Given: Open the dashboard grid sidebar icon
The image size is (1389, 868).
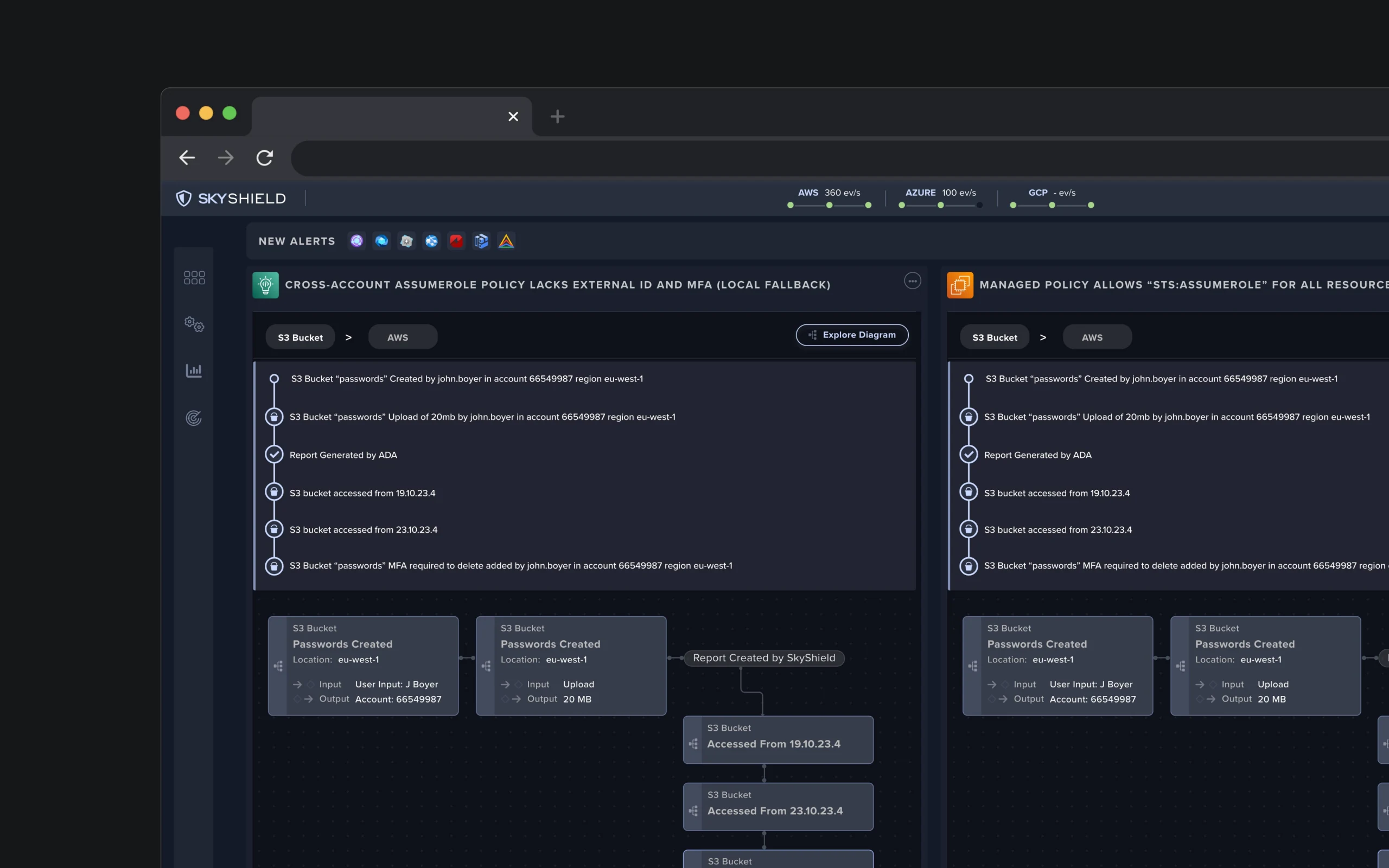Looking at the screenshot, I should point(194,278).
